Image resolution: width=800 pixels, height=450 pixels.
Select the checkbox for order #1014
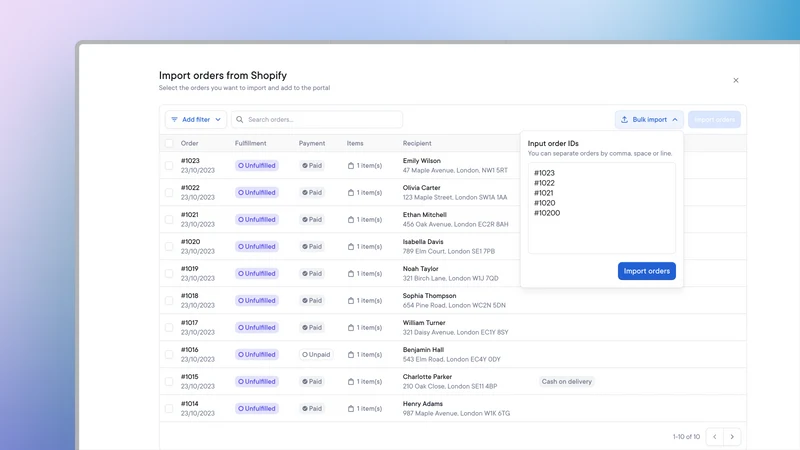pos(169,409)
